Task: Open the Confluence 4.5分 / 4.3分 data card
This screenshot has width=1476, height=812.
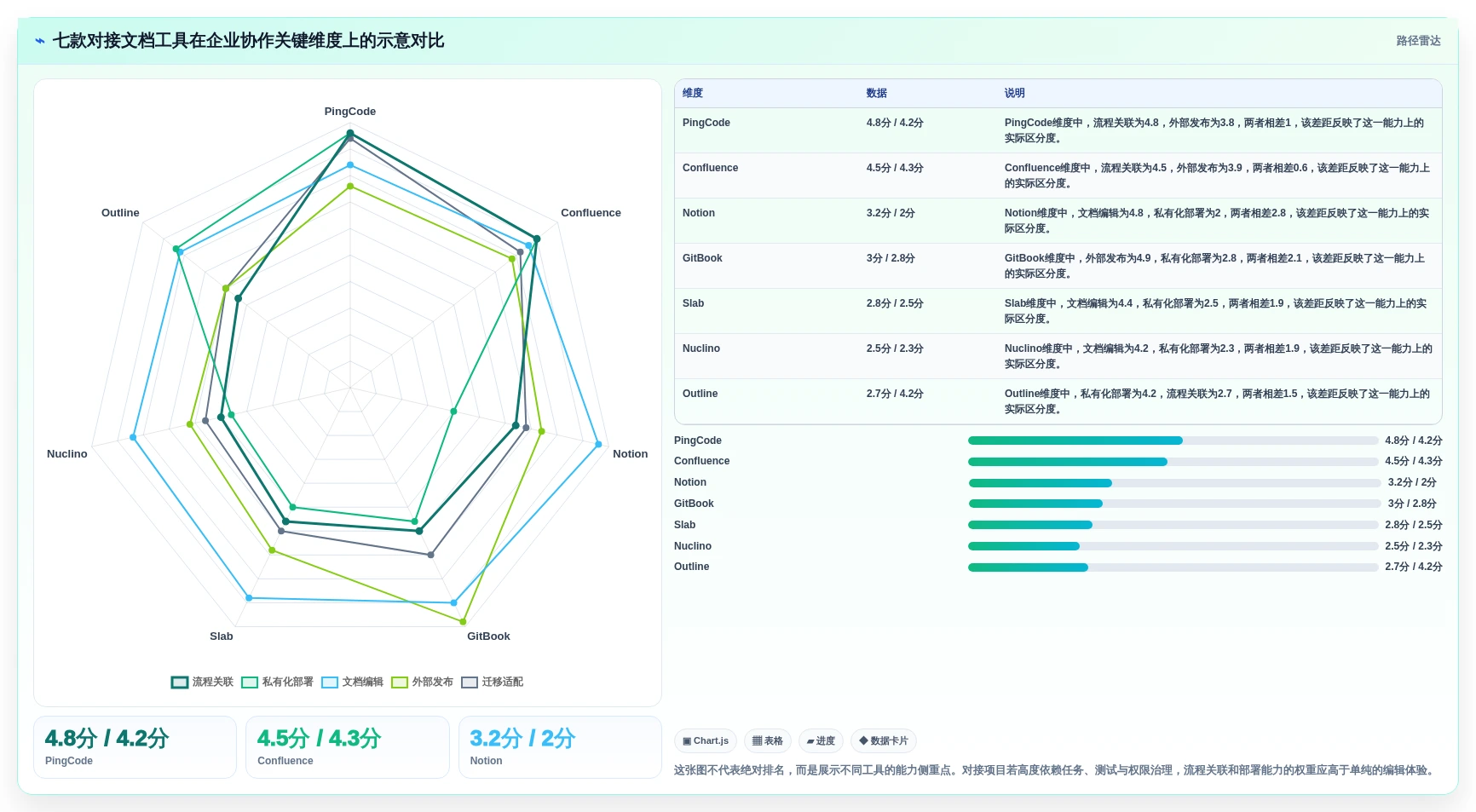Action: coord(348,747)
